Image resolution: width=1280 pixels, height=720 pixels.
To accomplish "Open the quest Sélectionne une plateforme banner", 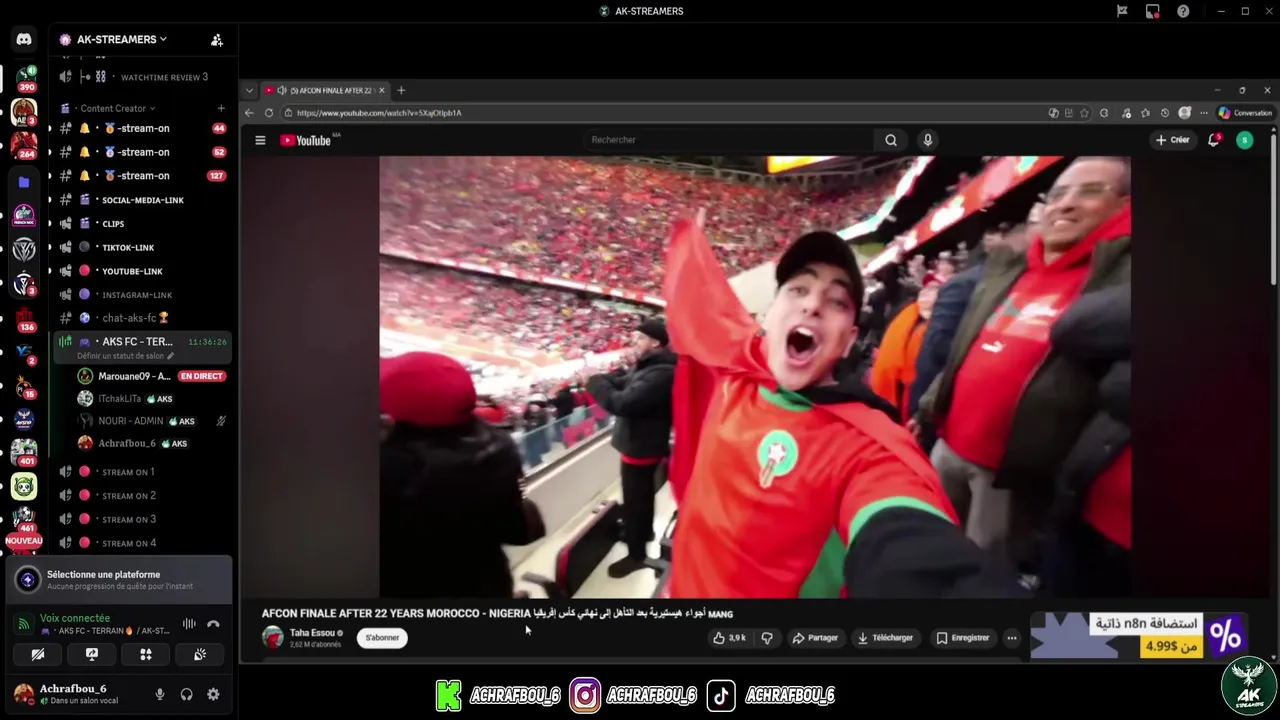I will tap(119, 580).
